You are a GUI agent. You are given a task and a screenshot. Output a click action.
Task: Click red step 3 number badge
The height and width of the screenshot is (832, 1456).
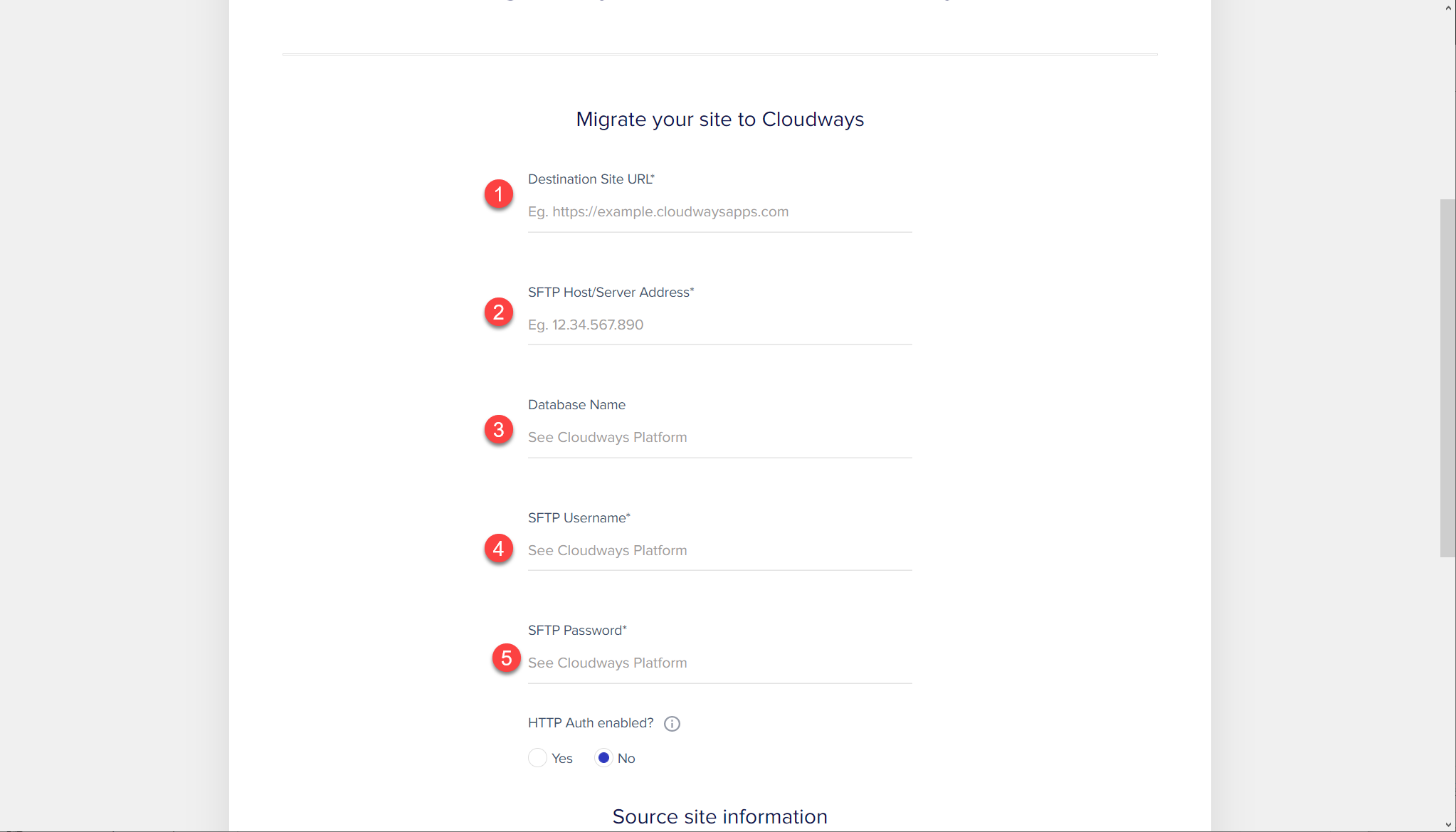(x=499, y=430)
